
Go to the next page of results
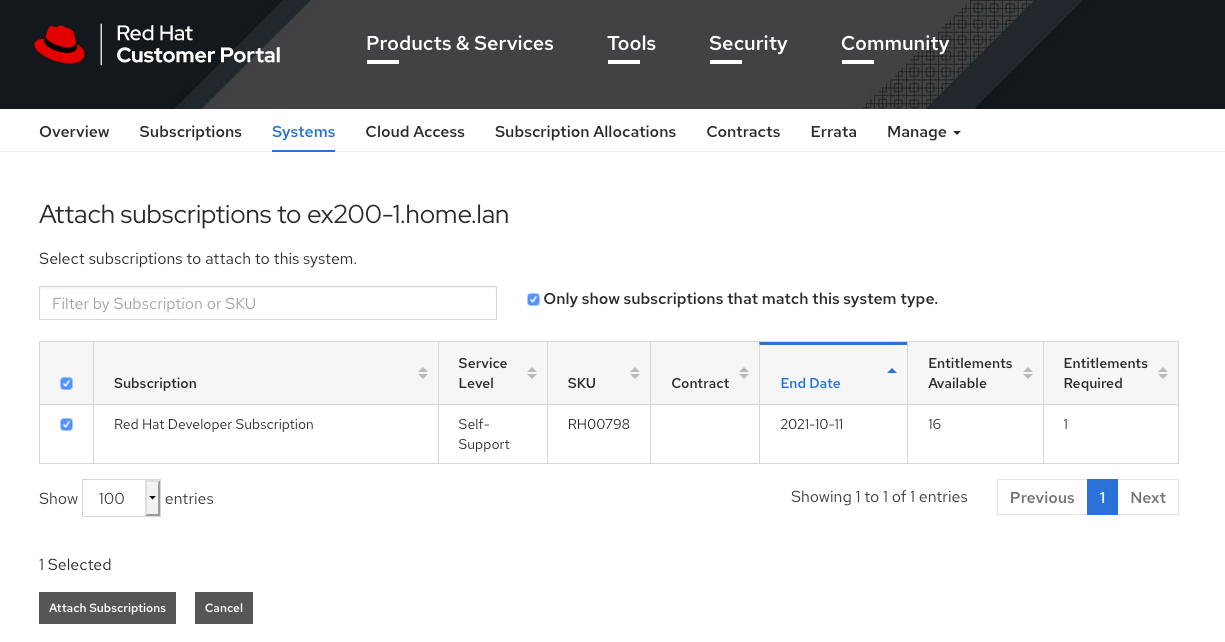(1147, 497)
